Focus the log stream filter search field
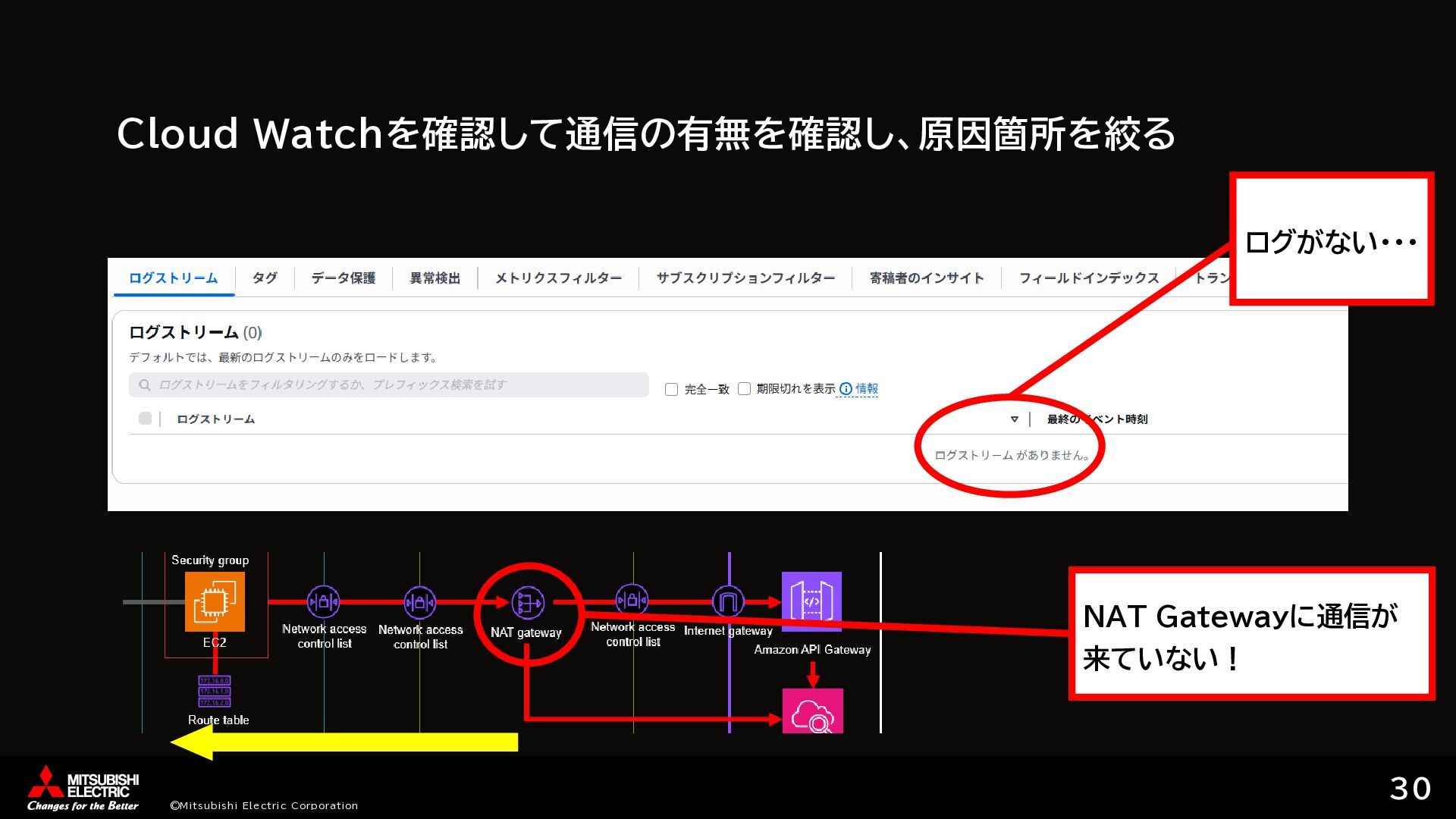The height and width of the screenshot is (819, 1456). 389,385
